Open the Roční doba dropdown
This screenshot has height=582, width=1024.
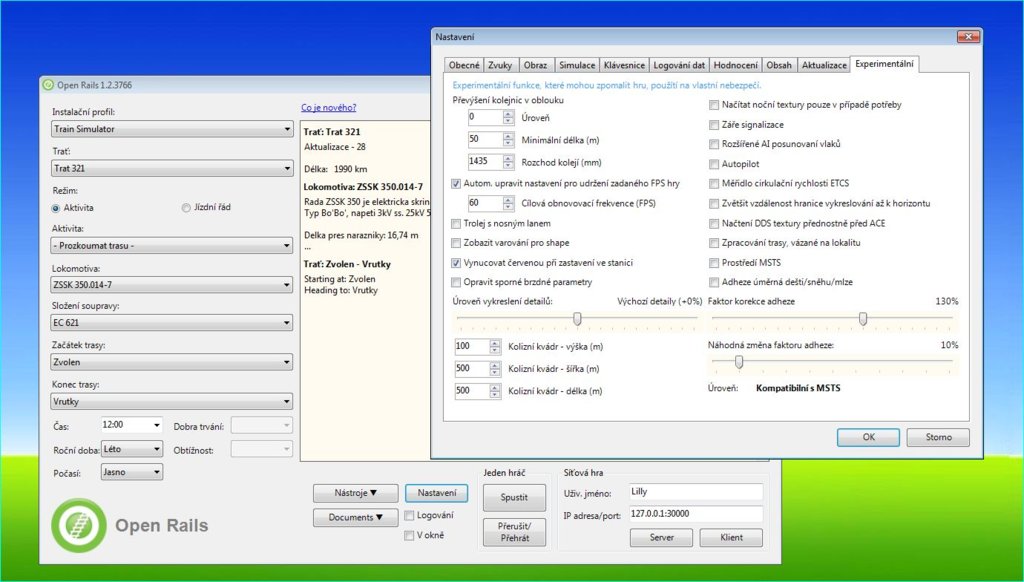[131, 449]
